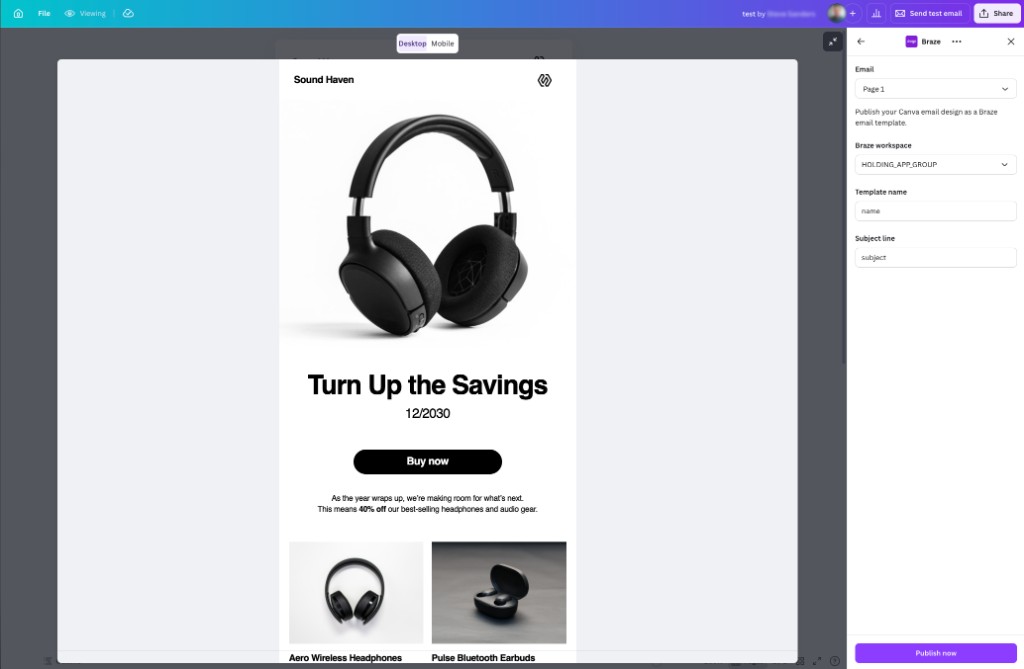Invite collaborators using the plus icon

pyautogui.click(x=852, y=13)
